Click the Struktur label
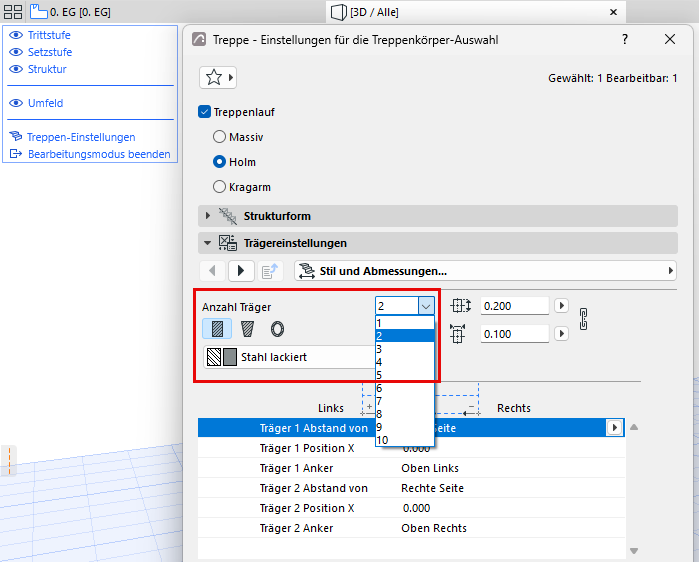699x562 pixels. (47, 69)
